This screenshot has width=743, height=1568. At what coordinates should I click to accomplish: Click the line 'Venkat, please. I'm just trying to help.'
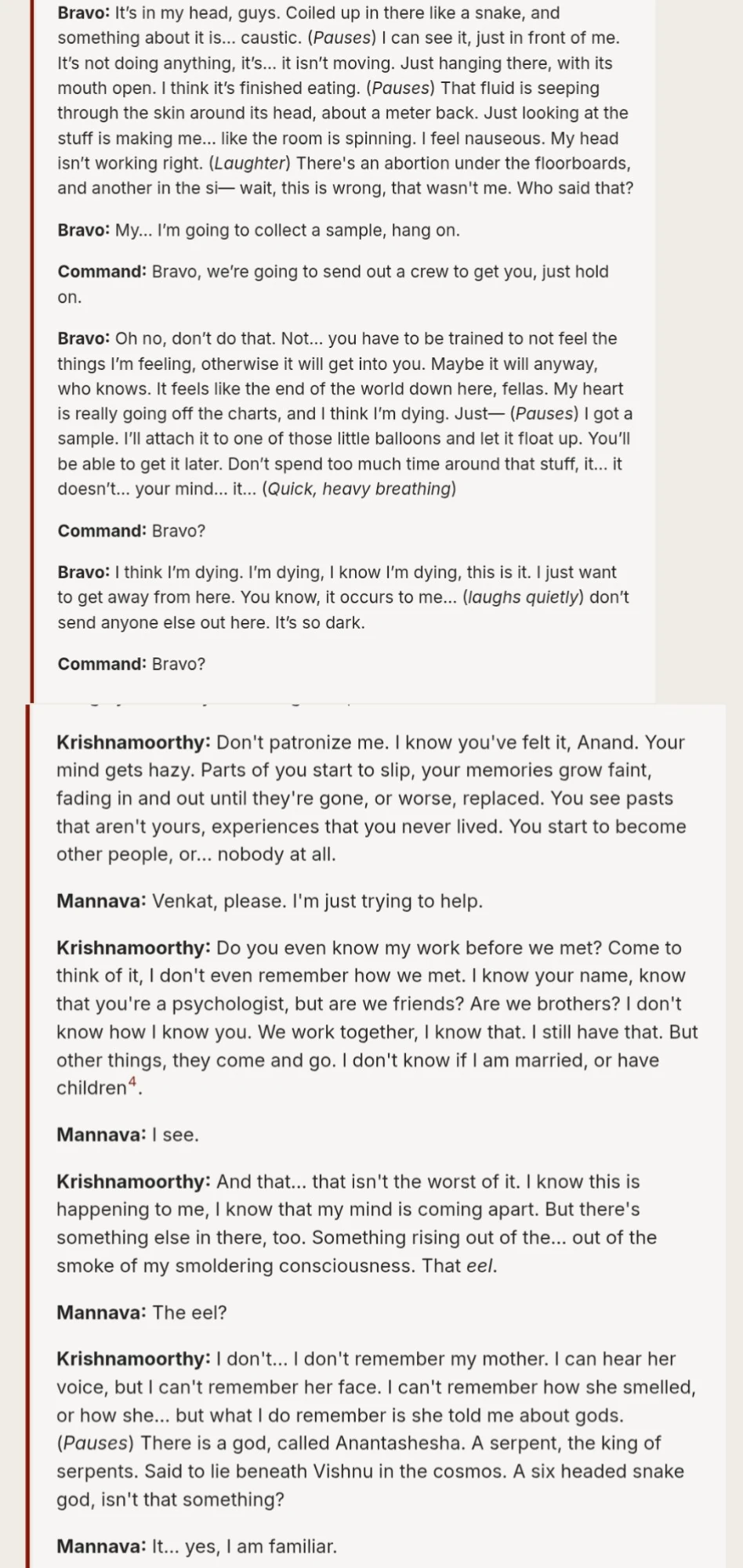(317, 901)
